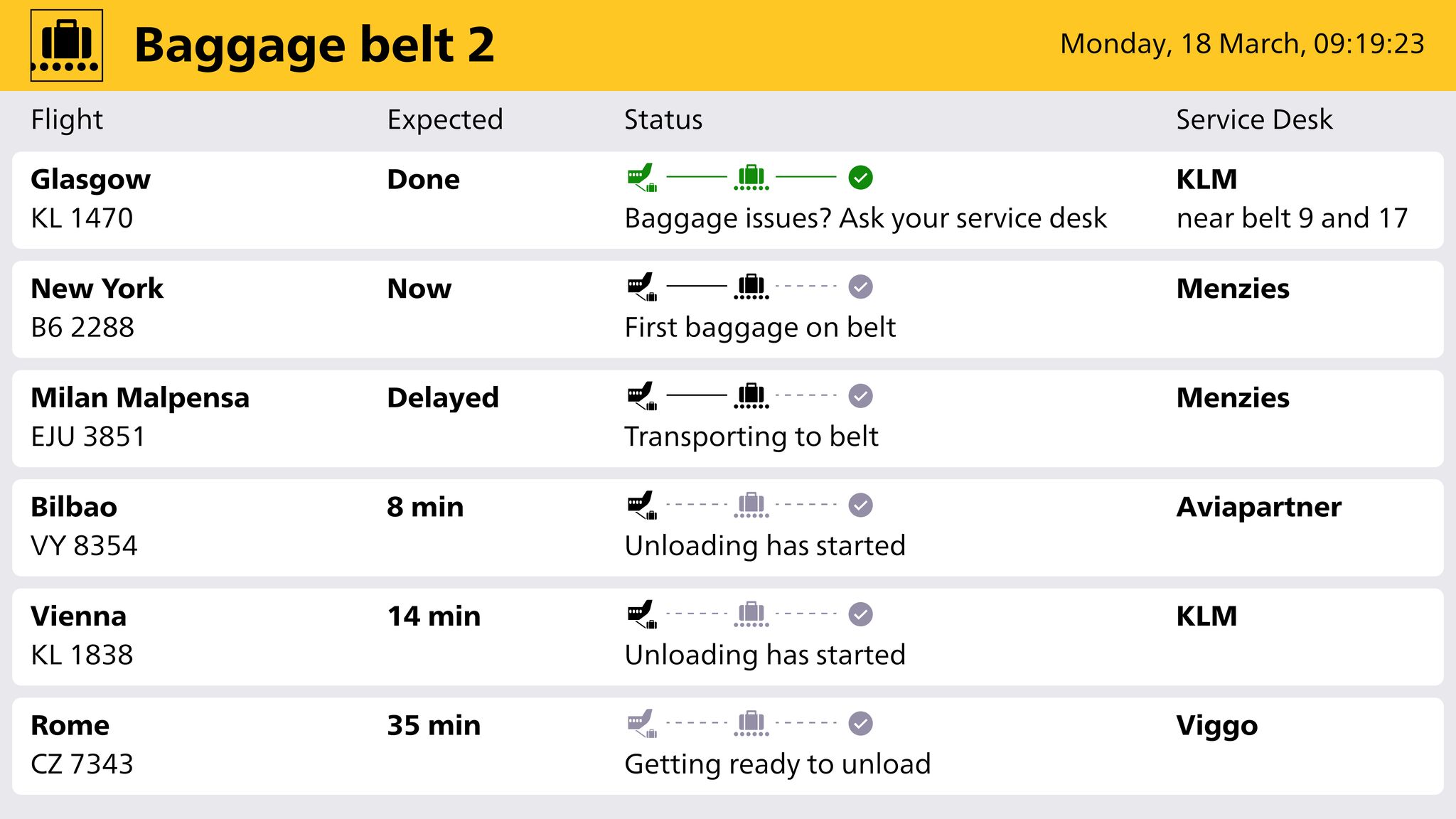Screen dimensions: 1456x819
Task: Click the Delayed status for Milan Malpensa
Action: 443,397
